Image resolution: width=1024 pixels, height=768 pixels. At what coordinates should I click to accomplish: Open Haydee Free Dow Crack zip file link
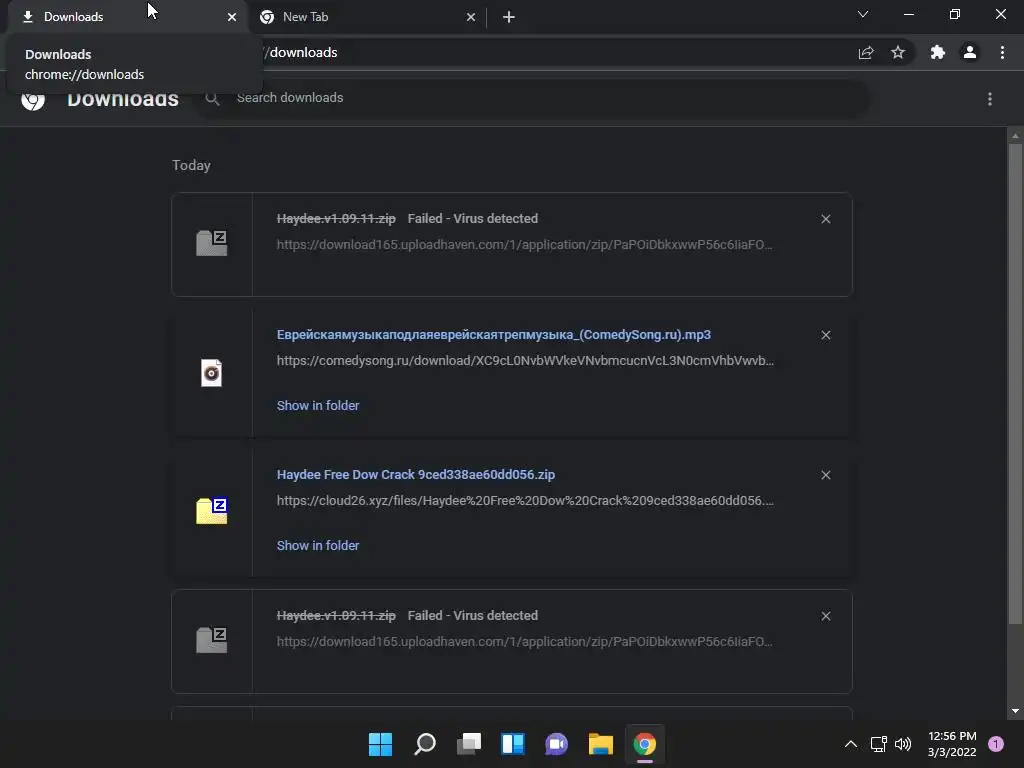coord(416,475)
